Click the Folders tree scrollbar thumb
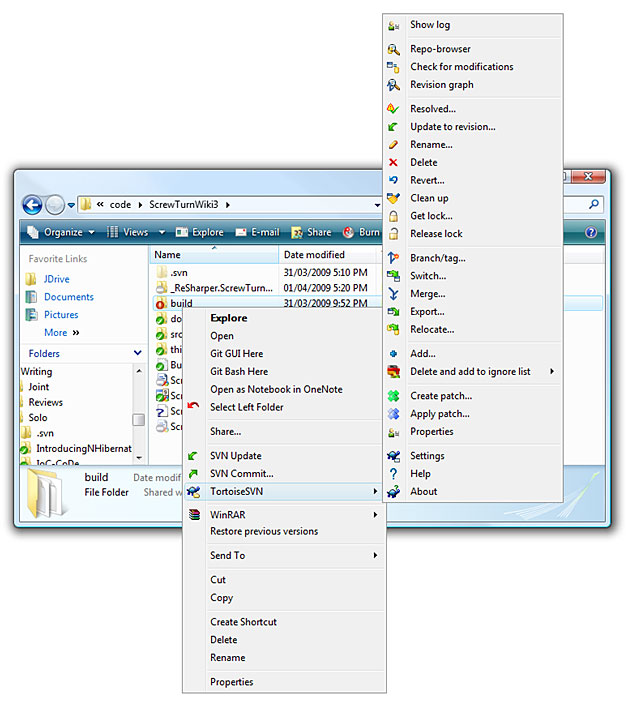 [x=139, y=420]
